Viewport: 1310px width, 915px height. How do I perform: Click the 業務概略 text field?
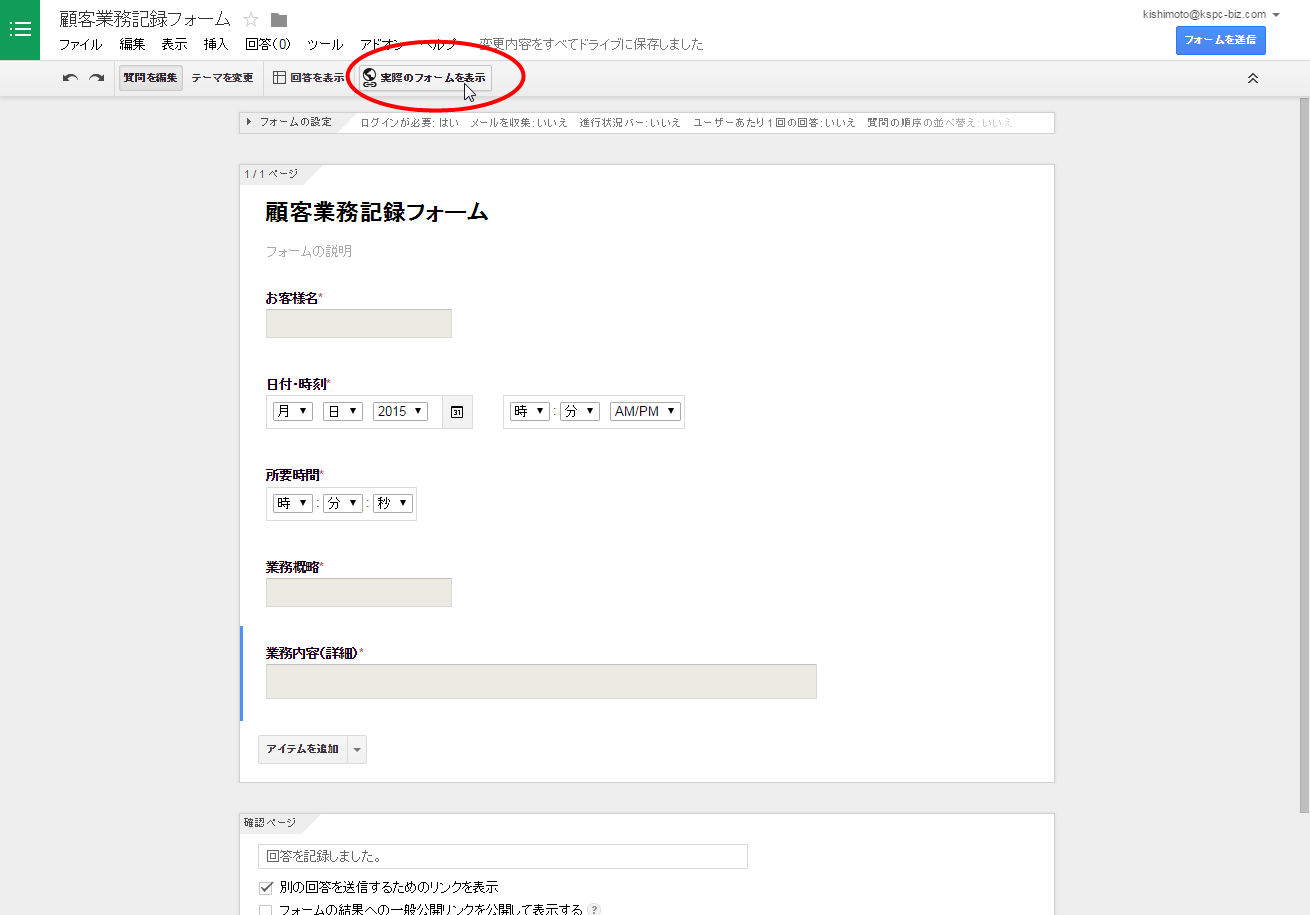pos(359,592)
